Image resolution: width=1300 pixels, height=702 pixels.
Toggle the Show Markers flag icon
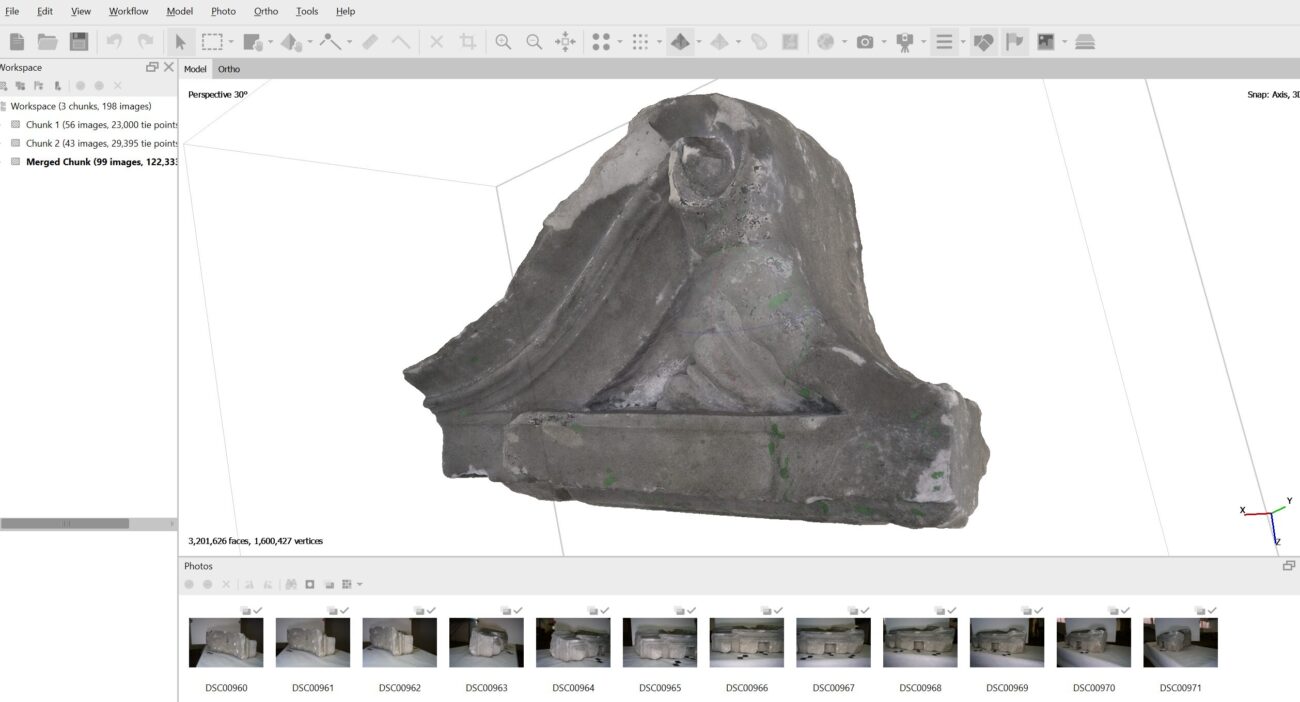1015,42
